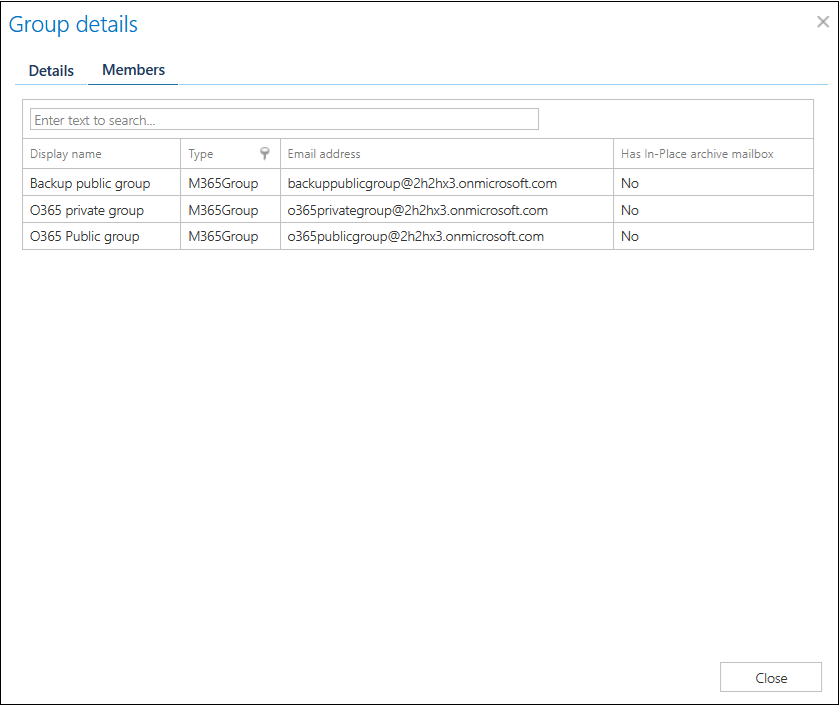
Task: Select the O365 Public group row
Action: pos(85,237)
